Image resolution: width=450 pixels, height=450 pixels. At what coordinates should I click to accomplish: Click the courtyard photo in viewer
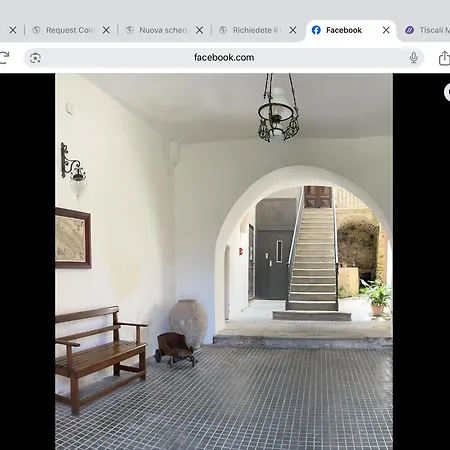224,262
